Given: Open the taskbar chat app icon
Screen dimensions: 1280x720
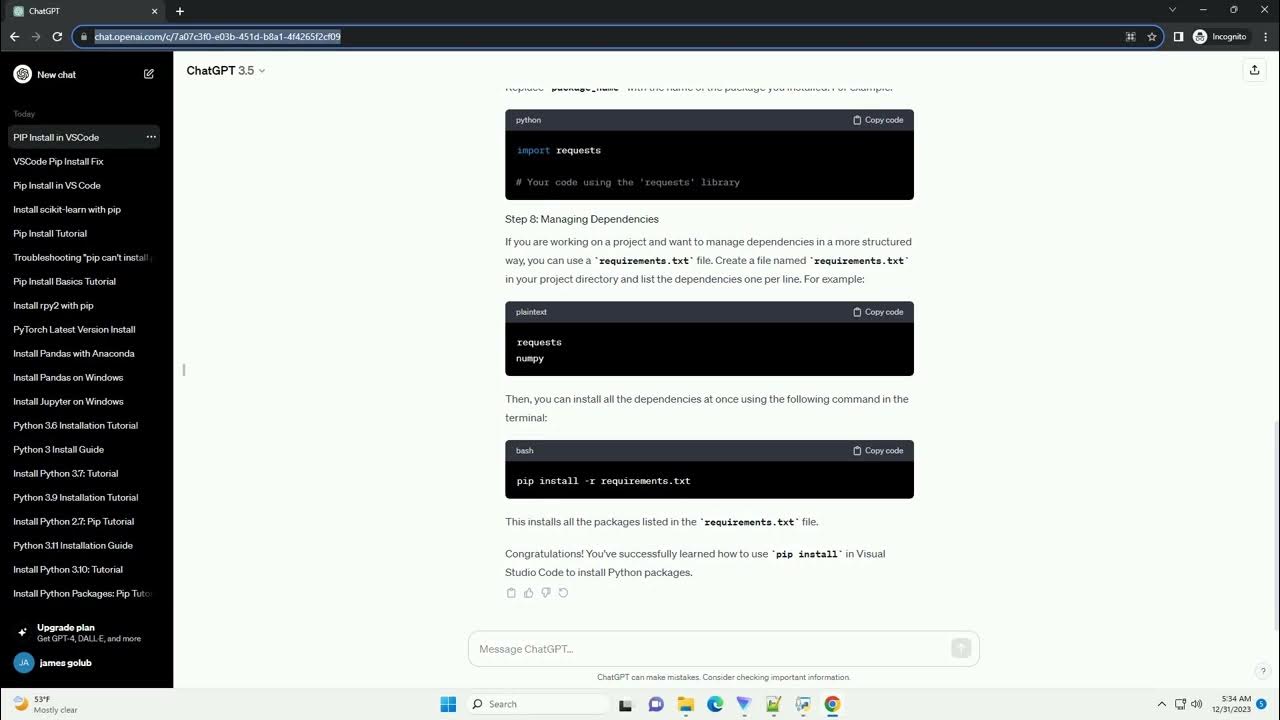Looking at the screenshot, I should coord(656,704).
